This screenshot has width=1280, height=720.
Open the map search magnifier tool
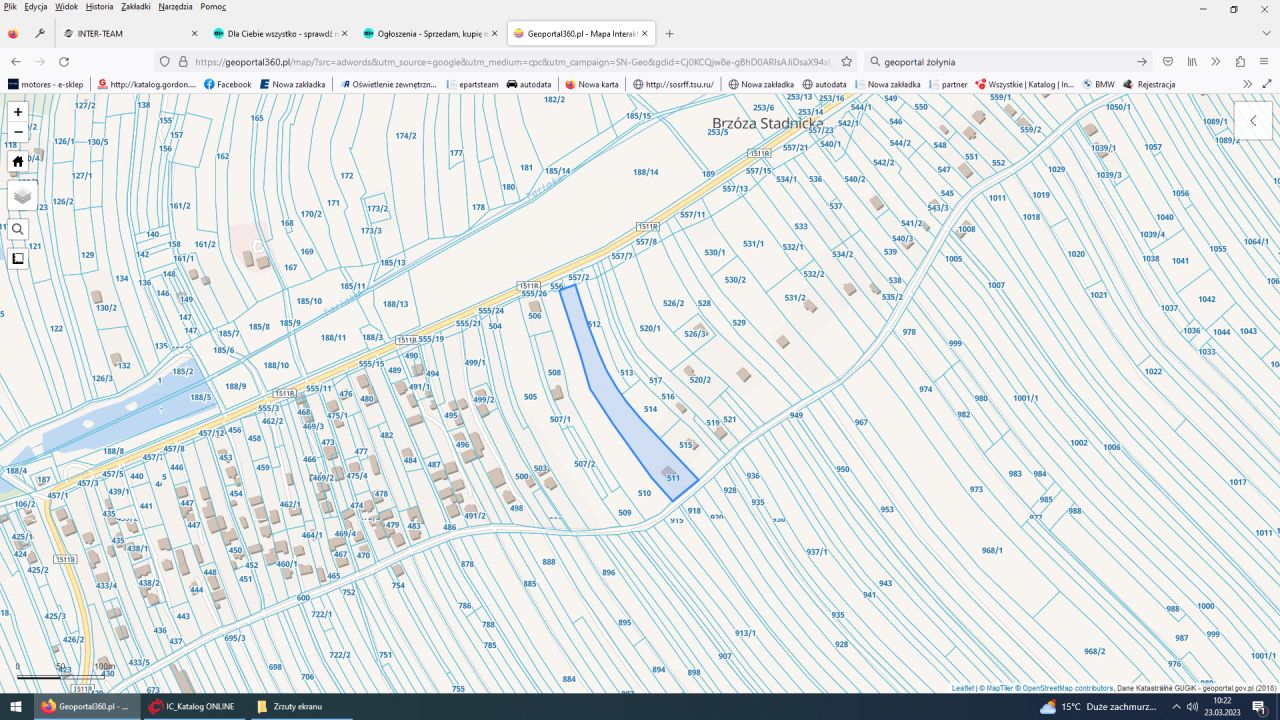click(18, 229)
